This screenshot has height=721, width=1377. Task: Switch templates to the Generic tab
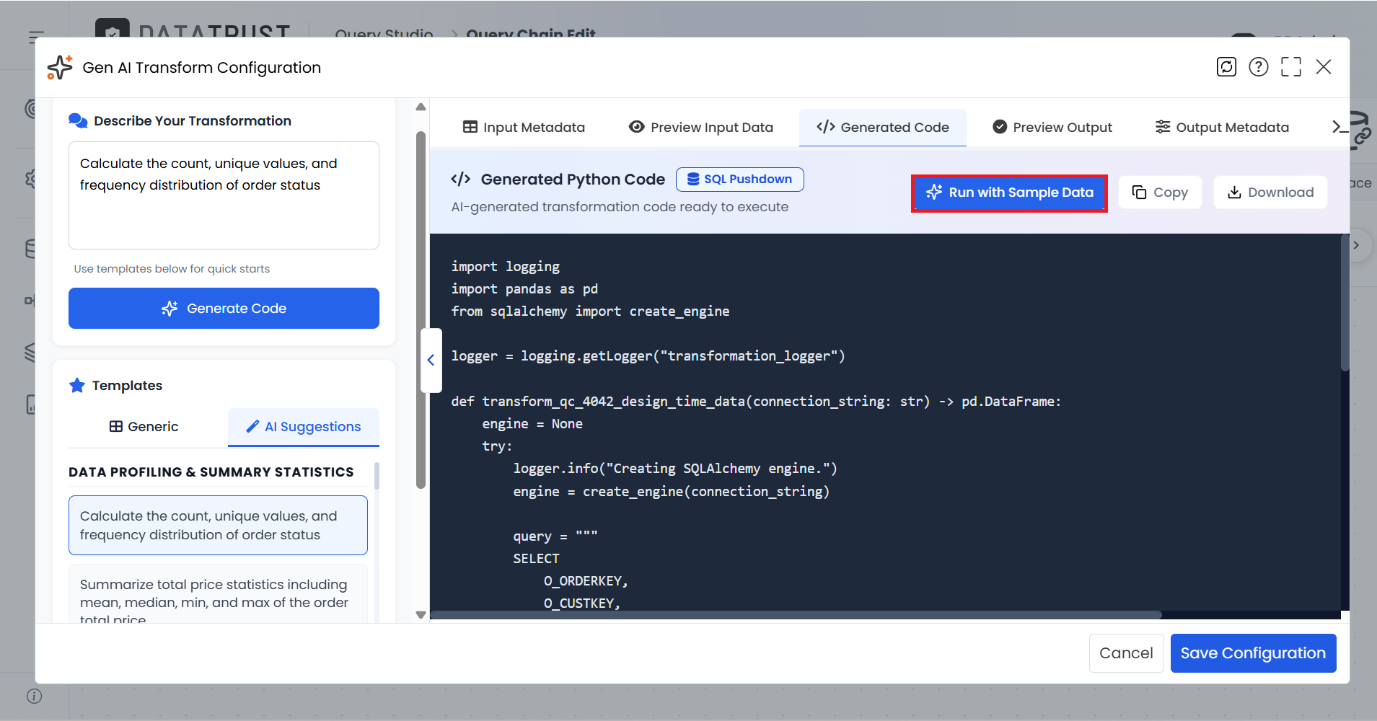click(144, 426)
